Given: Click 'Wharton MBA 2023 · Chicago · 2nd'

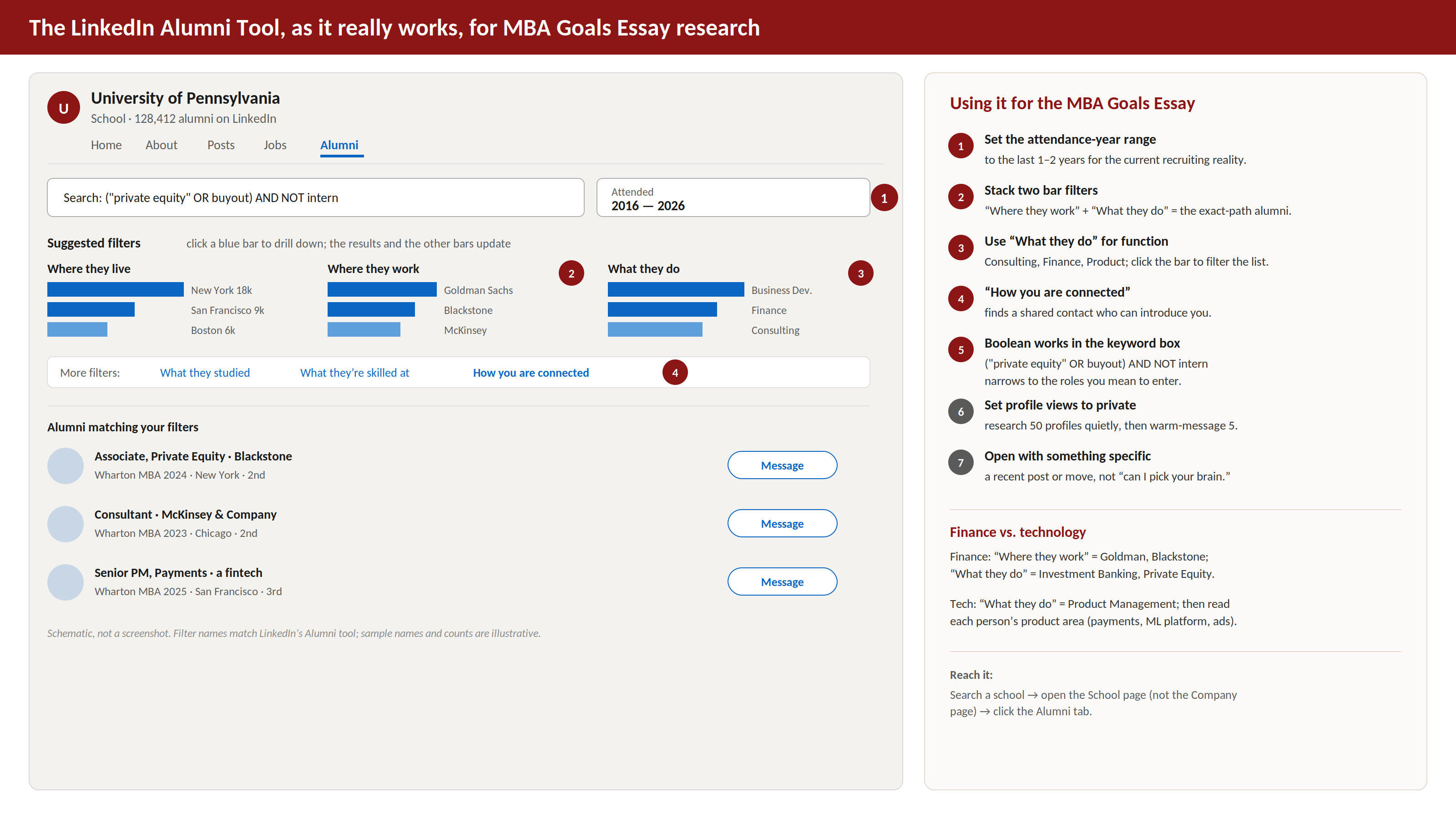Looking at the screenshot, I should (176, 533).
